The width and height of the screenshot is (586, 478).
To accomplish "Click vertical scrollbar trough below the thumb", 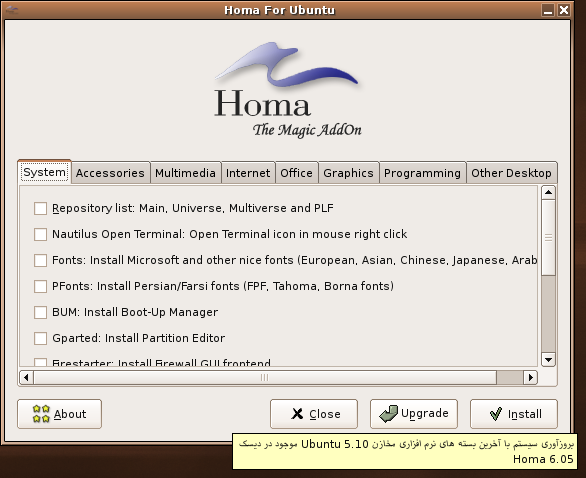I will (548, 314).
